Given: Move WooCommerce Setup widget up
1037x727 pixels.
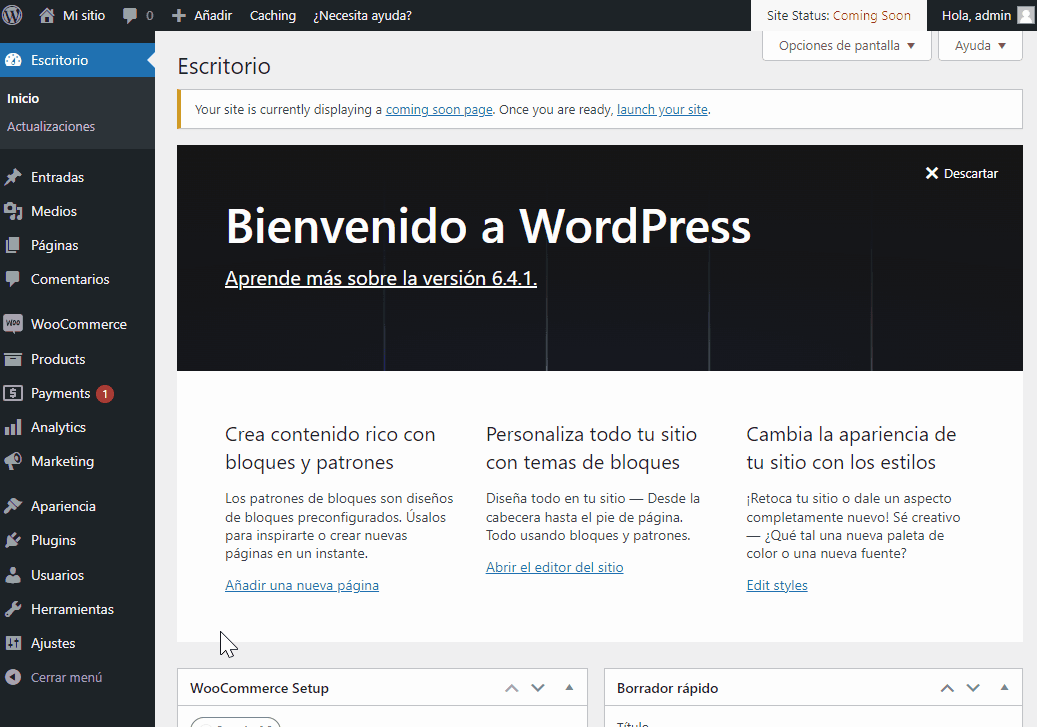Looking at the screenshot, I should click(511, 688).
